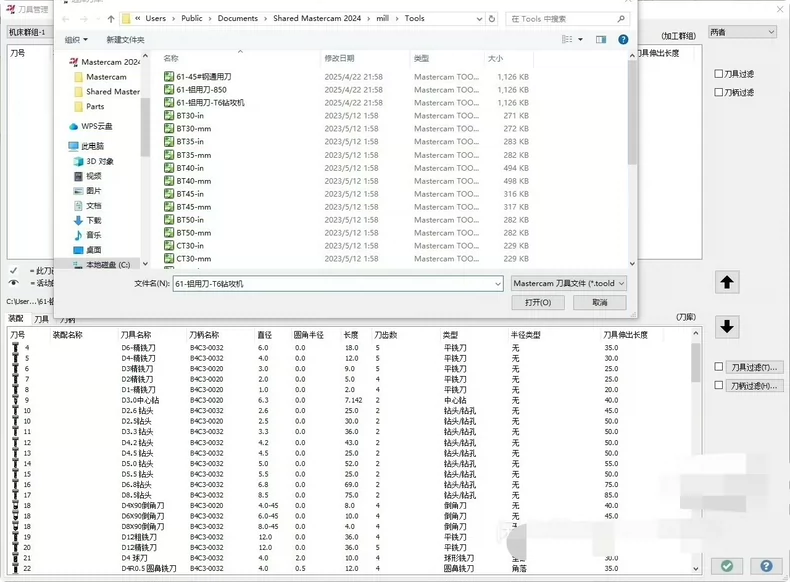Switch to 刀具 tab
Screen dimensions: 790x582
[x=41, y=319]
